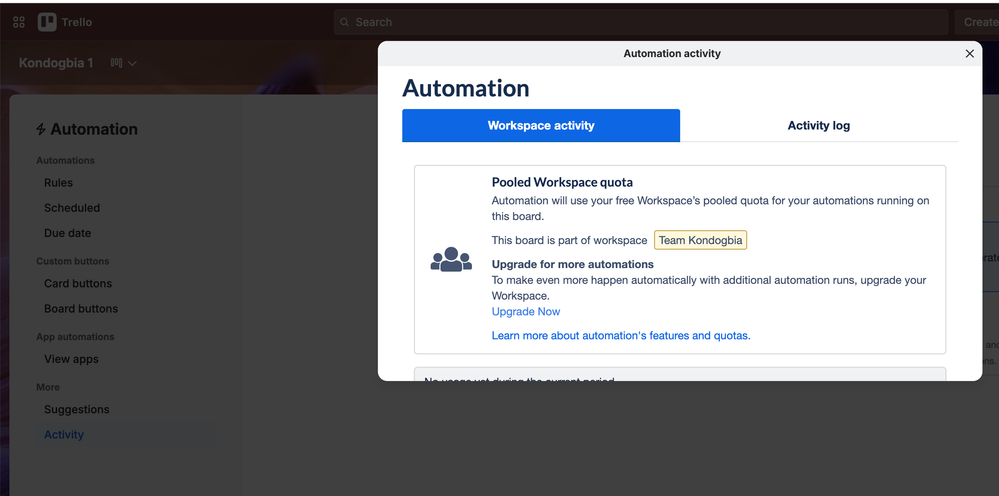Open the board view switcher dropdown
Image resolution: width=999 pixels, height=496 pixels.
click(124, 63)
